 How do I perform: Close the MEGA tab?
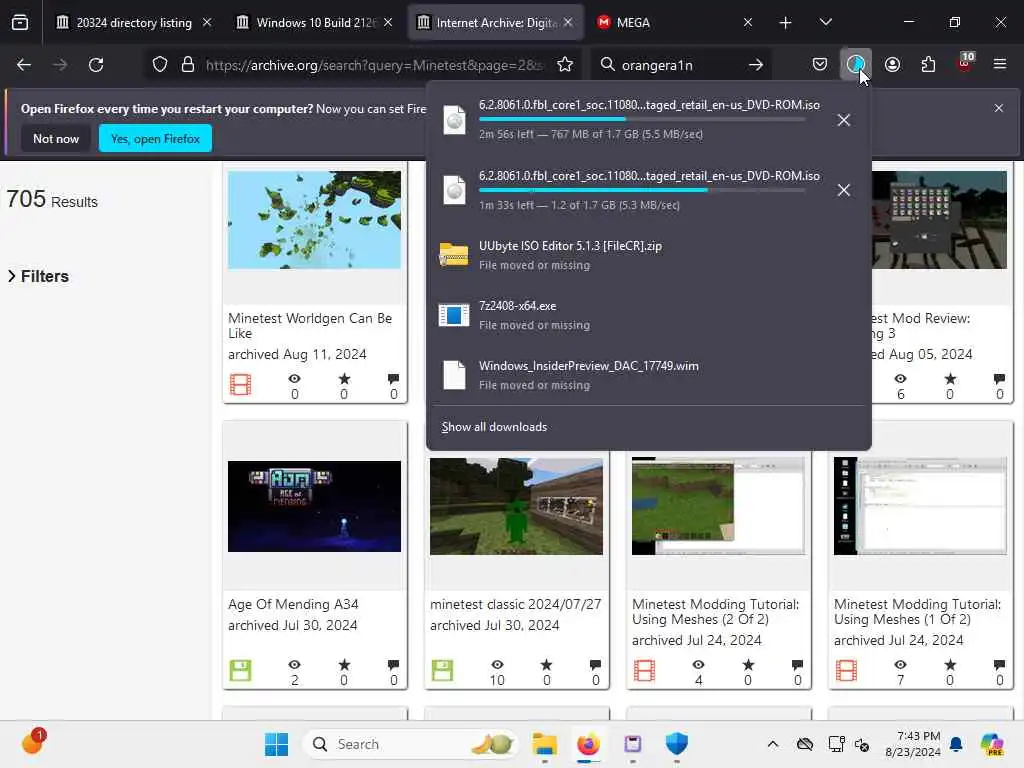point(748,23)
